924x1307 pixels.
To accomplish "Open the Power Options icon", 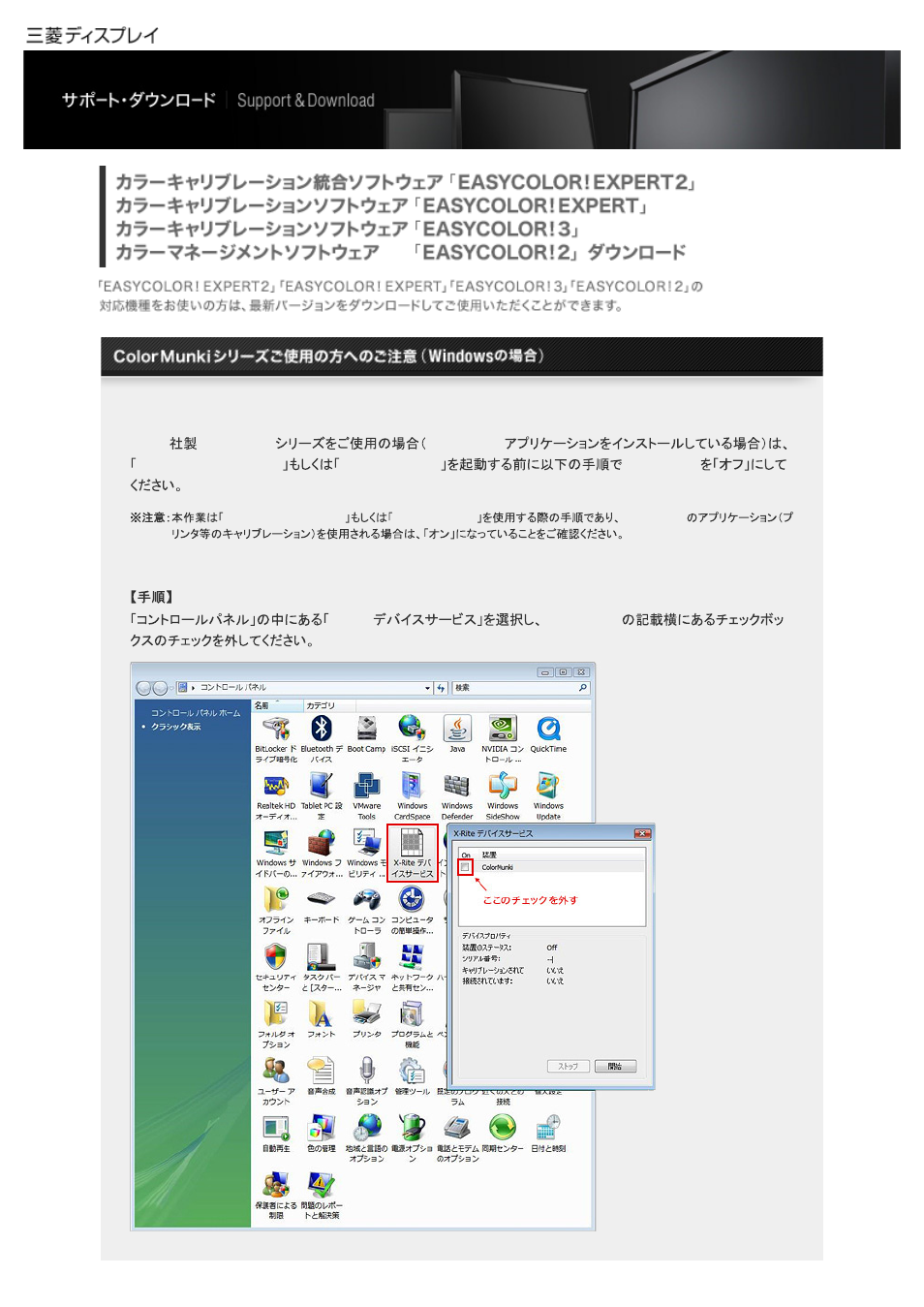I will [412, 1138].
